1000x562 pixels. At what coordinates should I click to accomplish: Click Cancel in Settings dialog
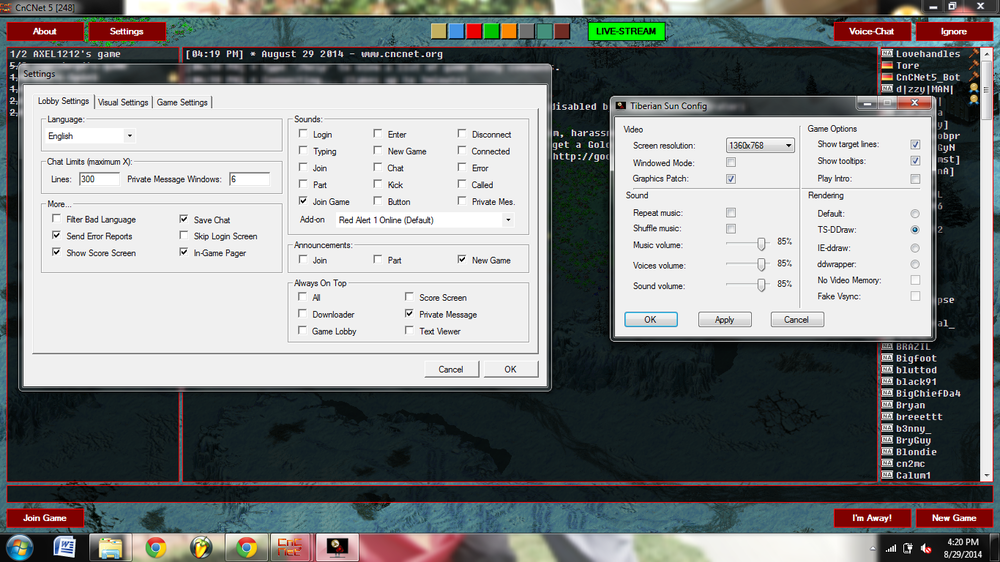451,369
